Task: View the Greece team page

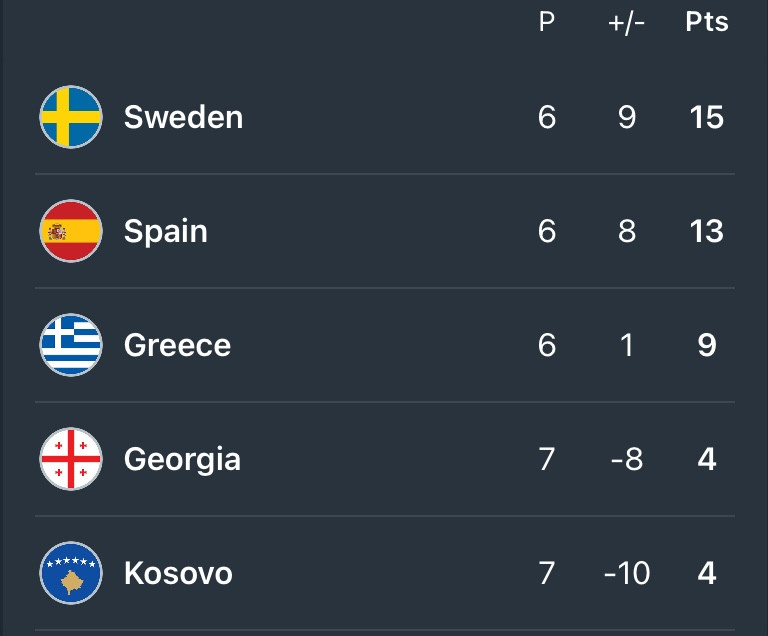Action: [x=177, y=345]
